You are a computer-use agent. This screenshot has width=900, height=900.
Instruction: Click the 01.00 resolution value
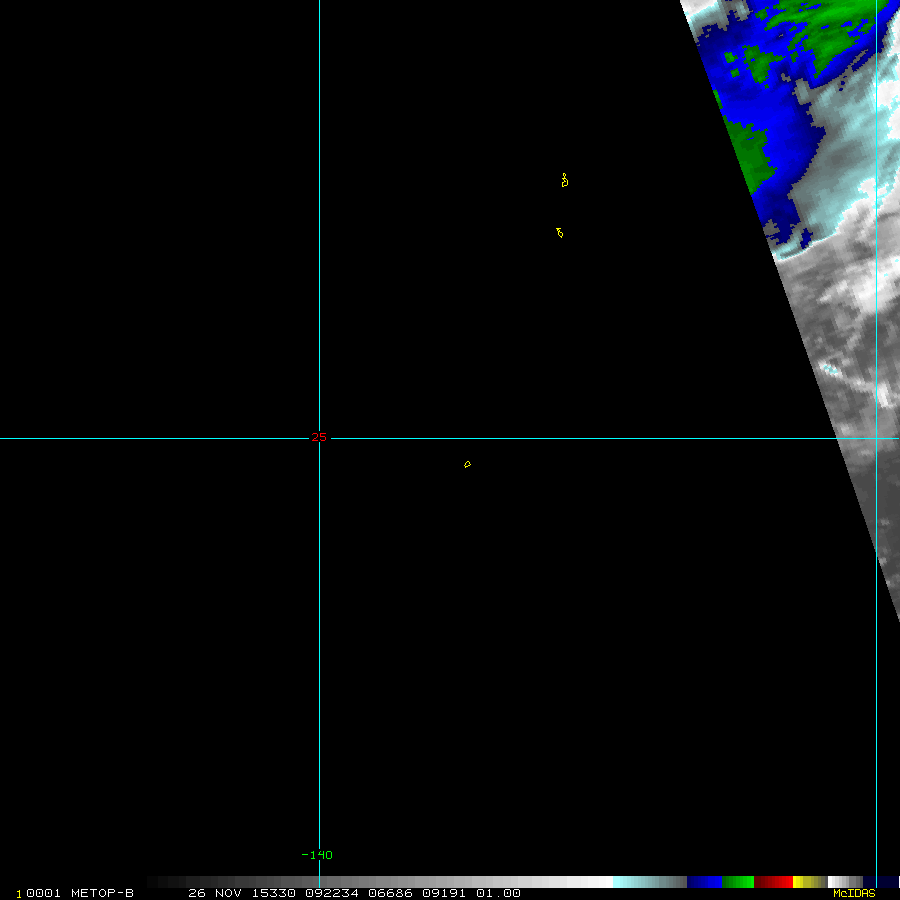point(498,893)
